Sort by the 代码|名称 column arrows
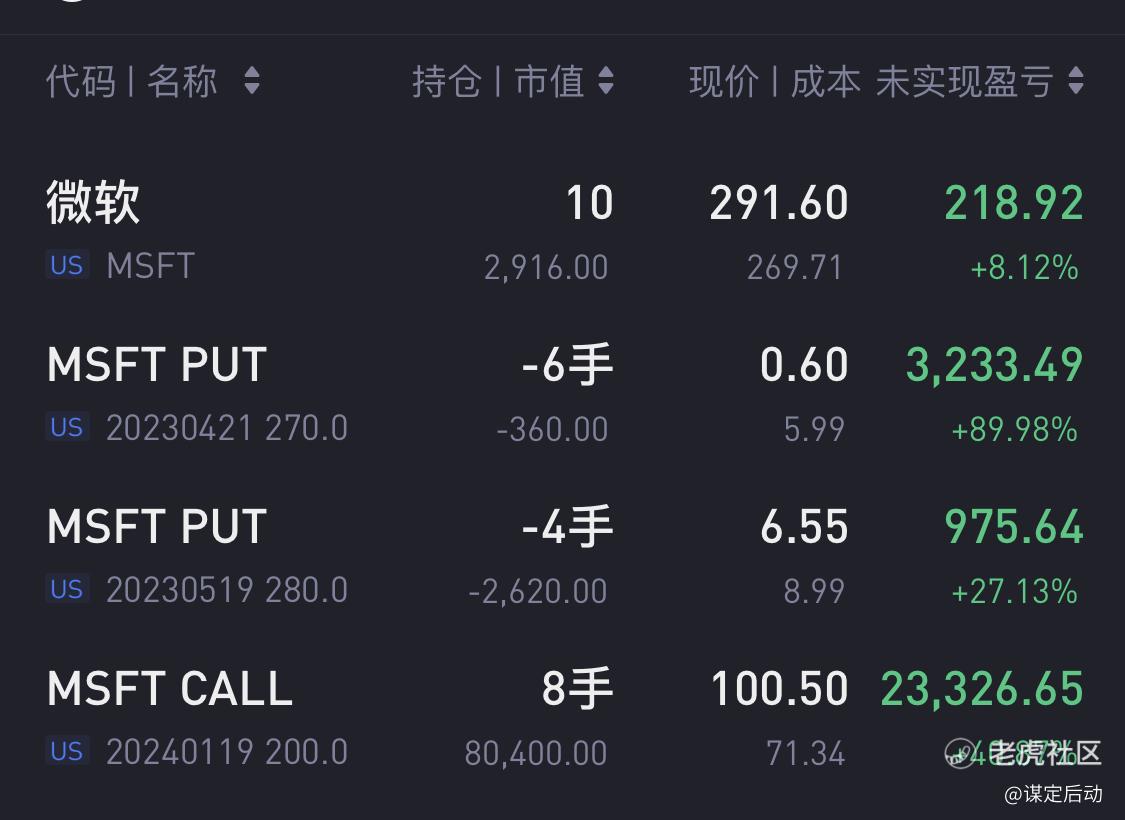The height and width of the screenshot is (820, 1125). (251, 80)
